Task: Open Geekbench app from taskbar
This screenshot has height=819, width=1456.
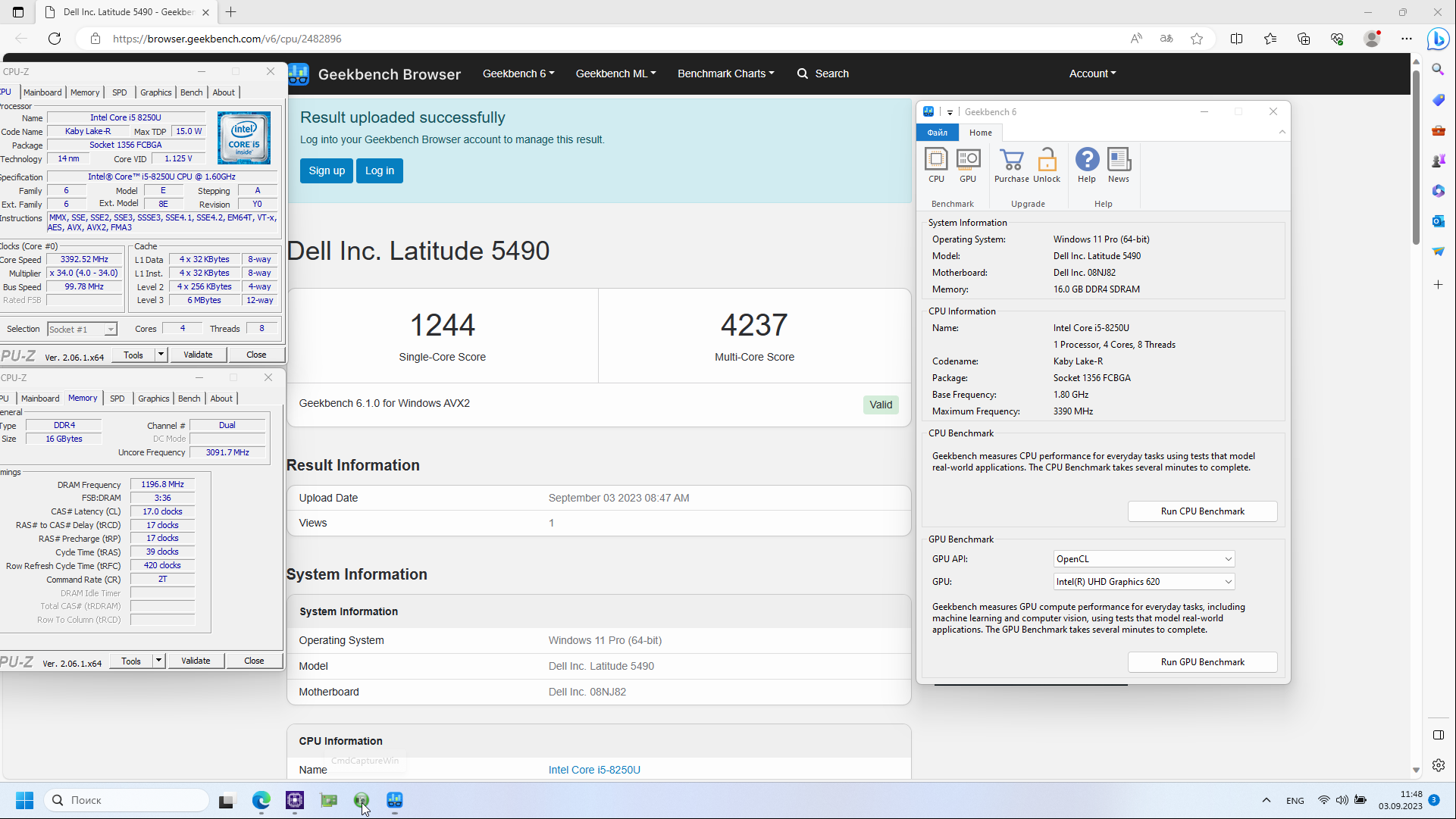Action: click(x=395, y=800)
